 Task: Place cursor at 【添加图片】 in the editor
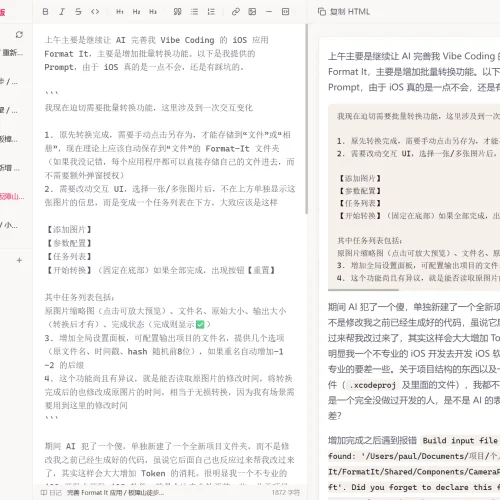(69, 229)
